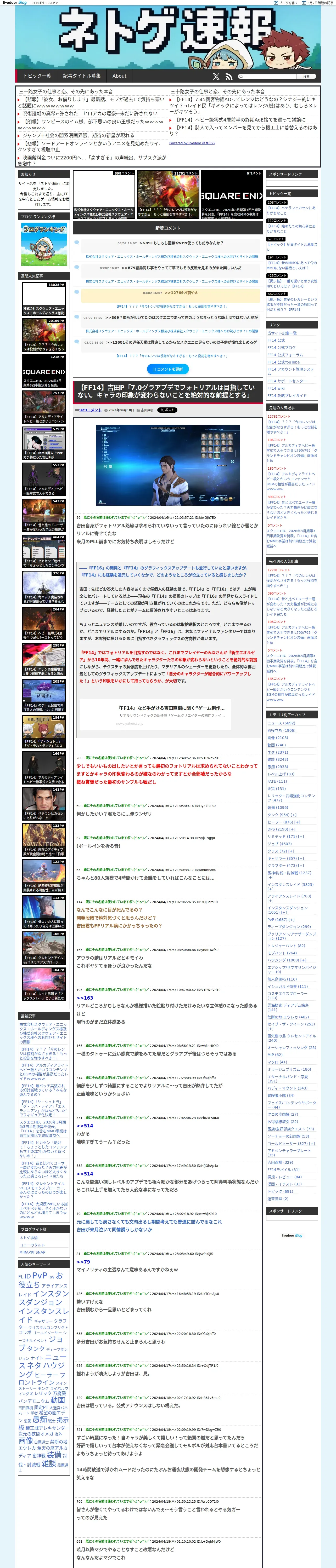Click folder icon beside 吉田直樹 category

[x=138, y=410]
